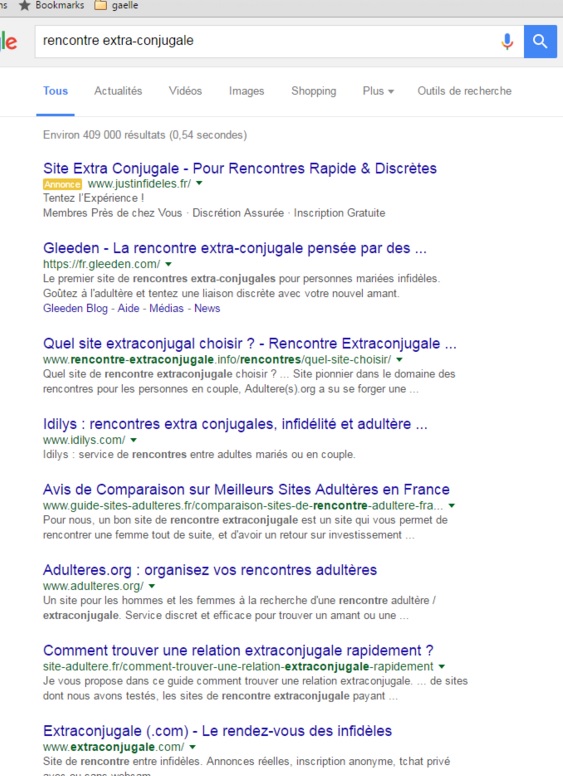
Task: Click the Bookmarks star icon
Action: click(25, 5)
